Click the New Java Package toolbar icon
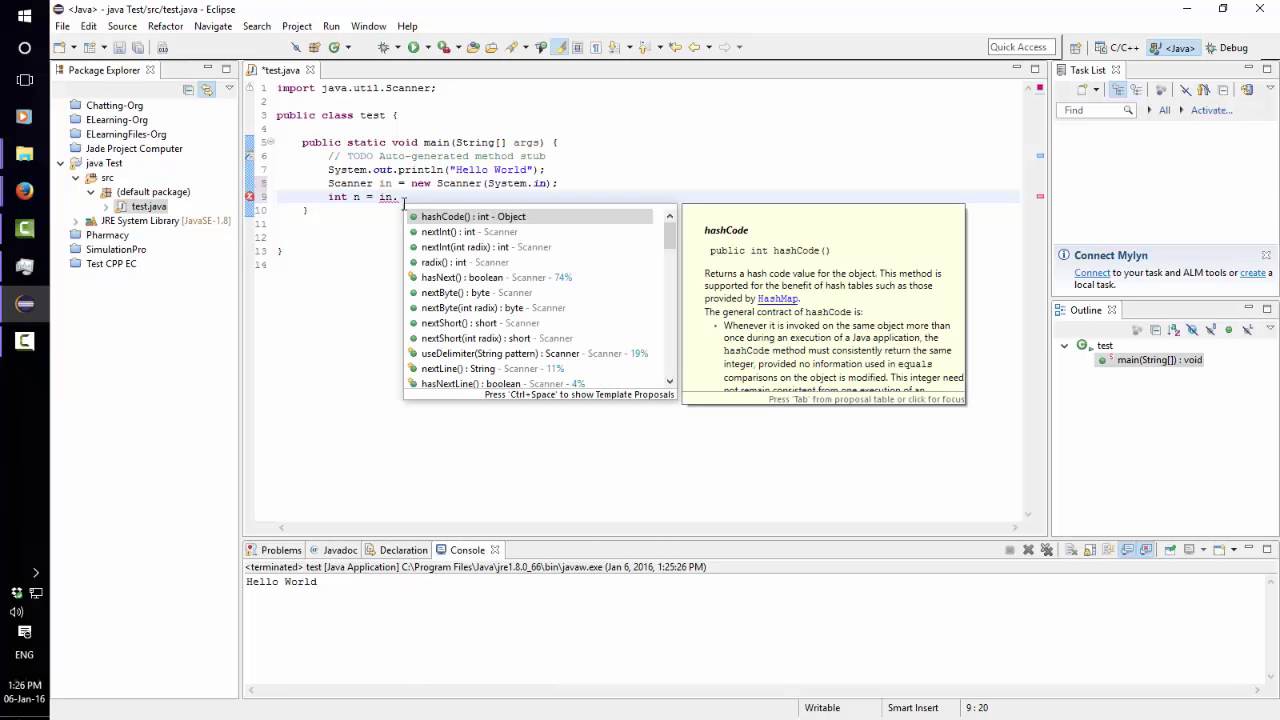This screenshot has width=1280, height=720. 314,47
